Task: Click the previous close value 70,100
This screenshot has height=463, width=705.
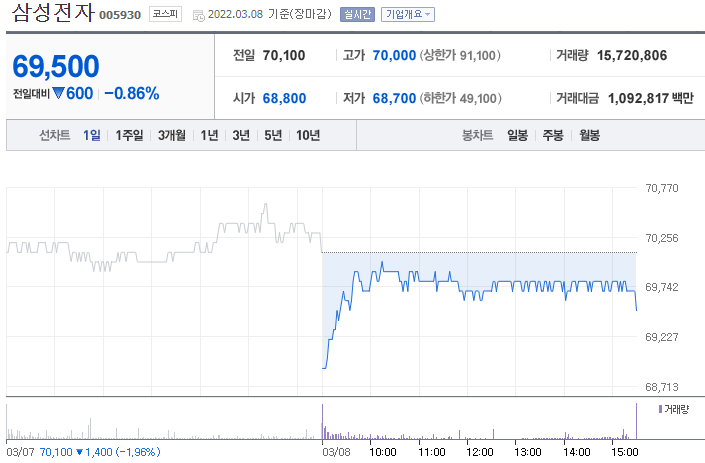Action: [284, 55]
